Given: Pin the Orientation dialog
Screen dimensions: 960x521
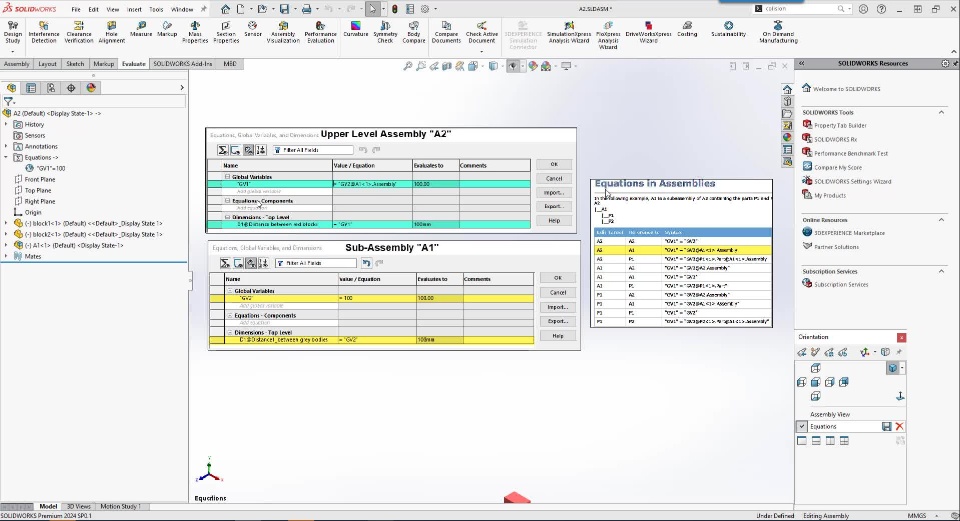Looking at the screenshot, I should pos(899,352).
